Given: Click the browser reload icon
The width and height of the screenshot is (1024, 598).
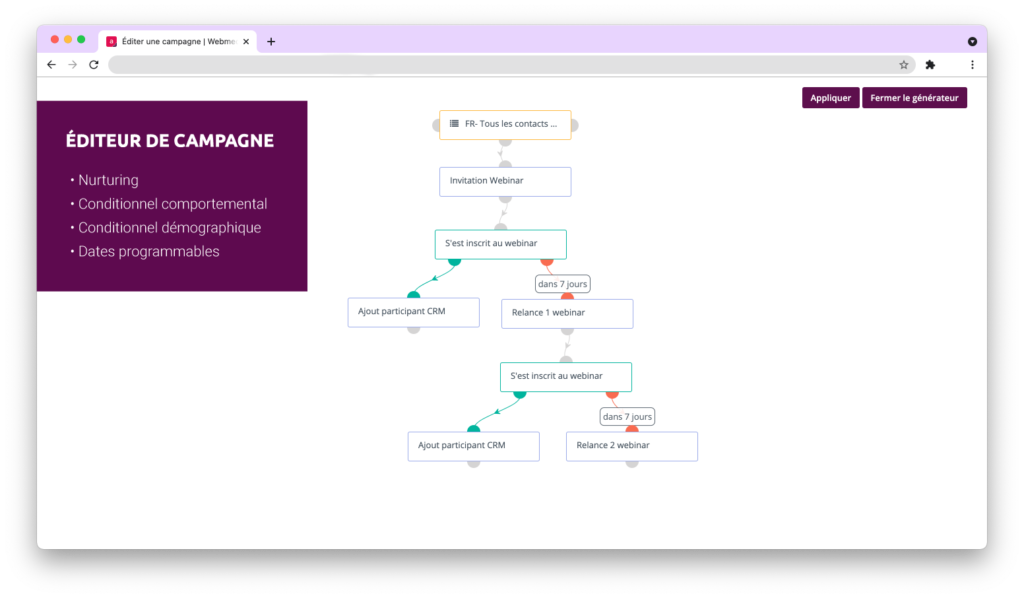Looking at the screenshot, I should (94, 65).
